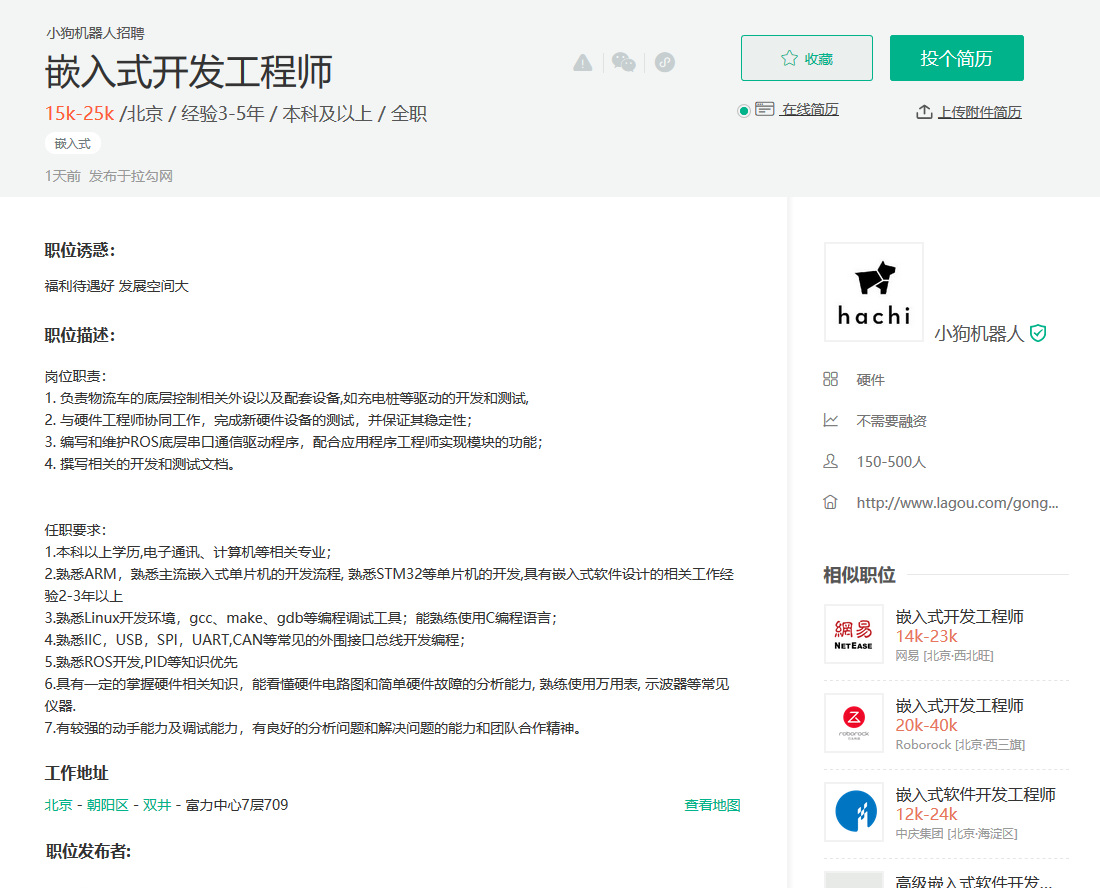Share job via WeChat icon
This screenshot has width=1100, height=888.
click(x=624, y=62)
